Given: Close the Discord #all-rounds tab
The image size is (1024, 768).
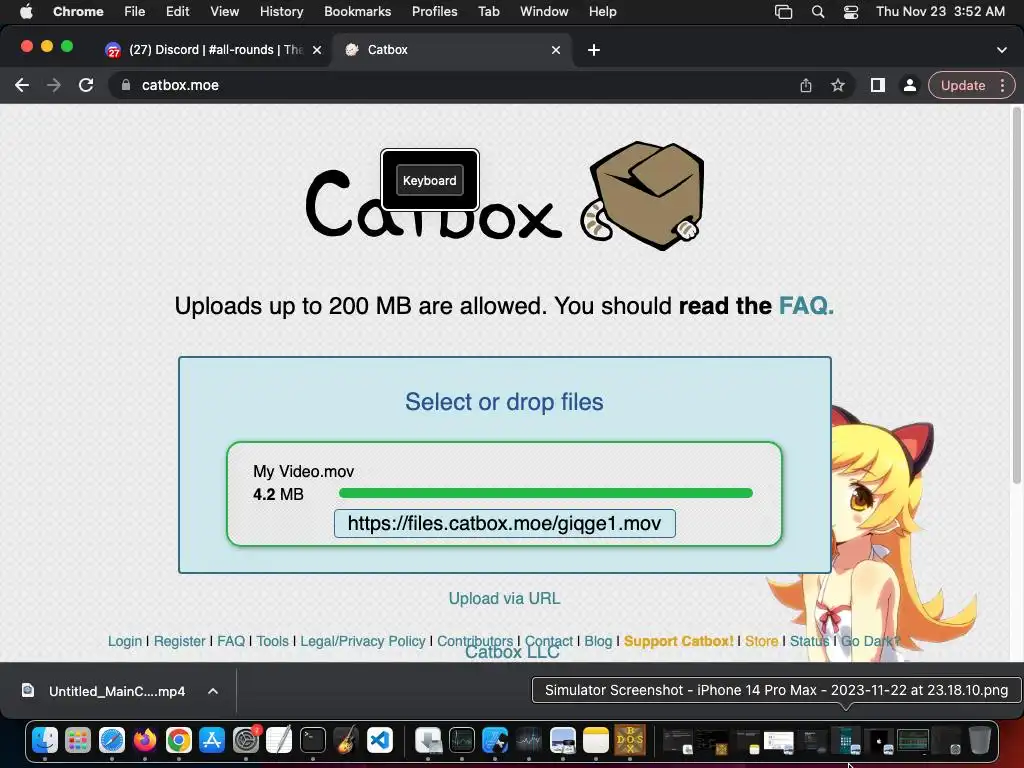Looking at the screenshot, I should (317, 50).
